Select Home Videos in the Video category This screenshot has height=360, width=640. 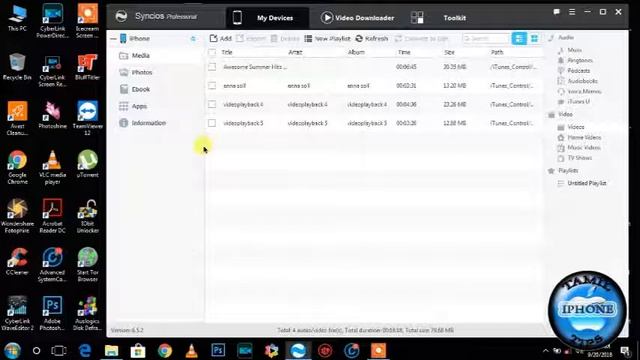(580, 138)
